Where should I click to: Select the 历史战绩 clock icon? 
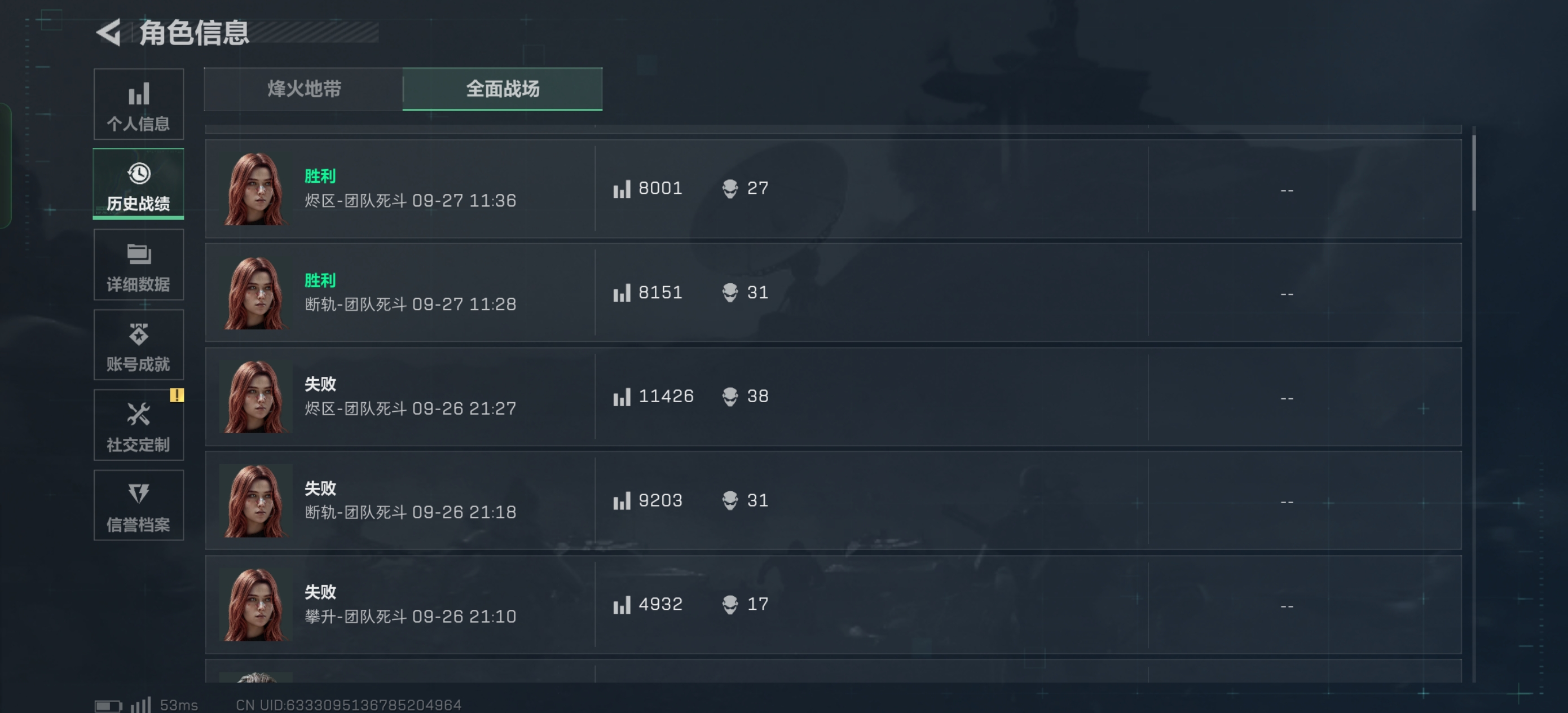pyautogui.click(x=139, y=174)
